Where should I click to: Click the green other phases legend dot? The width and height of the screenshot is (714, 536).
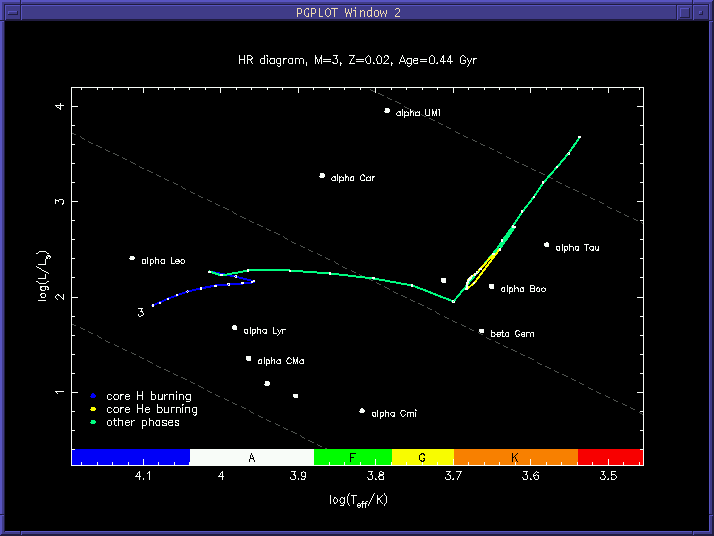click(x=93, y=422)
